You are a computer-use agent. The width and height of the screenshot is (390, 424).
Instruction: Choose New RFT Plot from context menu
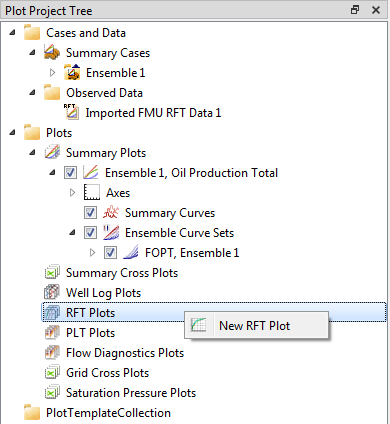pyautogui.click(x=256, y=325)
